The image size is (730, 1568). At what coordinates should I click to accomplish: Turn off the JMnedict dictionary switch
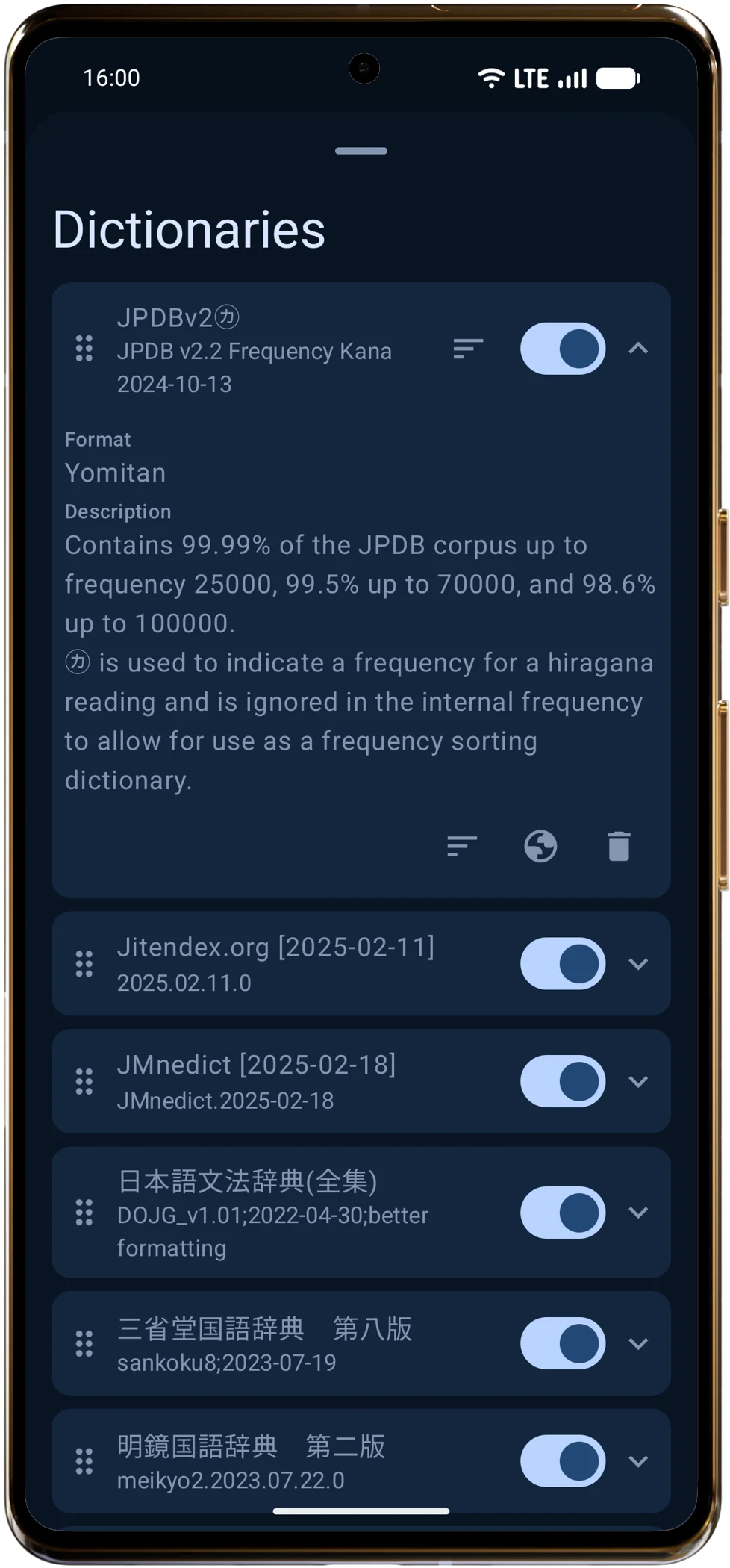[563, 1080]
